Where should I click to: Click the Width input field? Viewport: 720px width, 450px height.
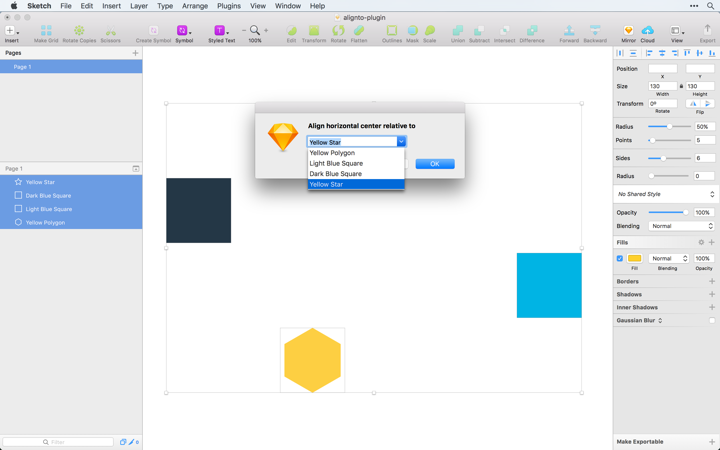tap(663, 86)
